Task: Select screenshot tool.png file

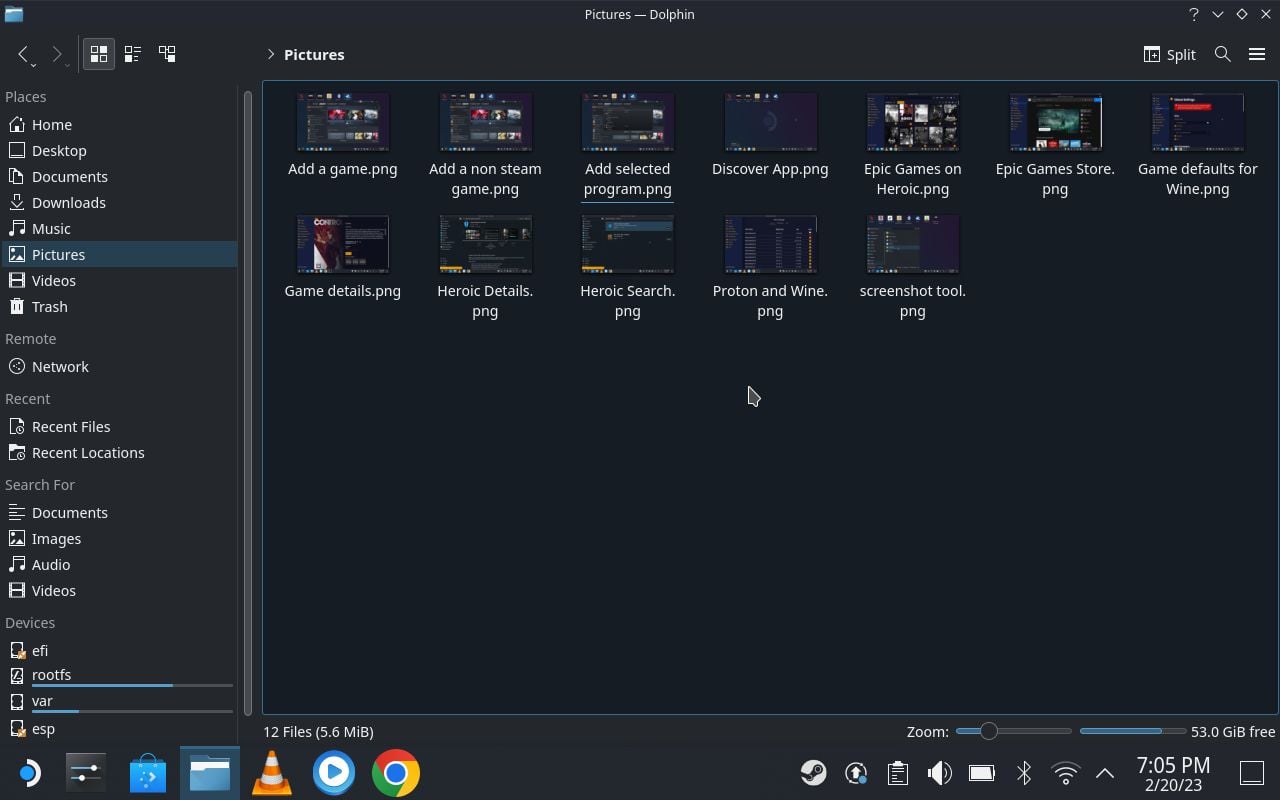Action: (912, 268)
